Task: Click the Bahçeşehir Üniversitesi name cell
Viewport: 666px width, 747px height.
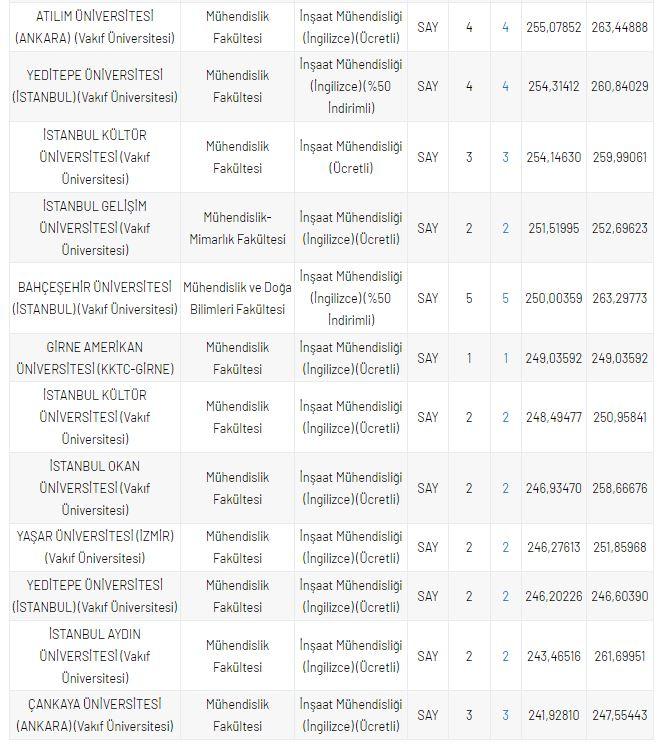Action: click(x=94, y=298)
